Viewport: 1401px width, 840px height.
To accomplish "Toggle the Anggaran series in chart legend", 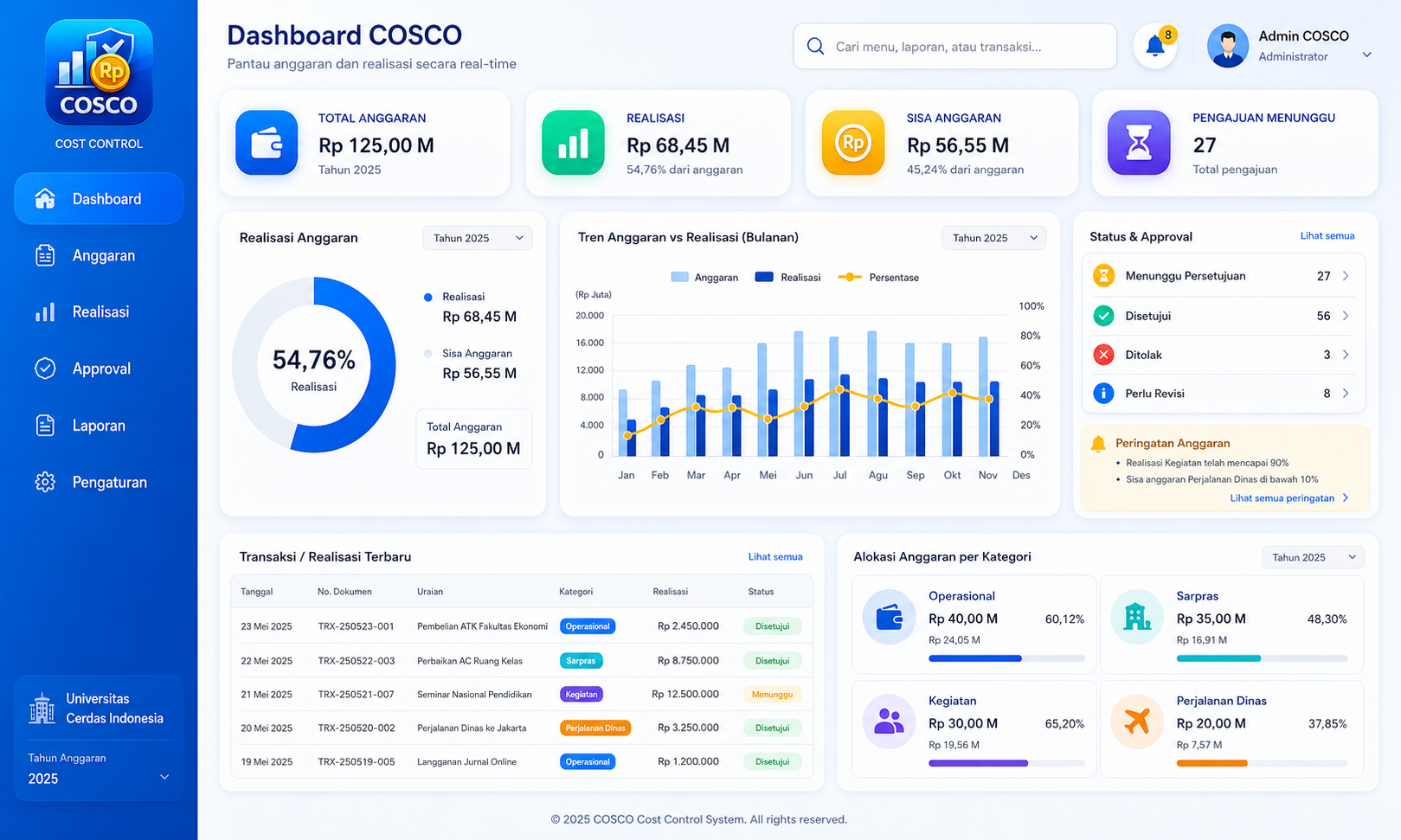I will (x=704, y=278).
